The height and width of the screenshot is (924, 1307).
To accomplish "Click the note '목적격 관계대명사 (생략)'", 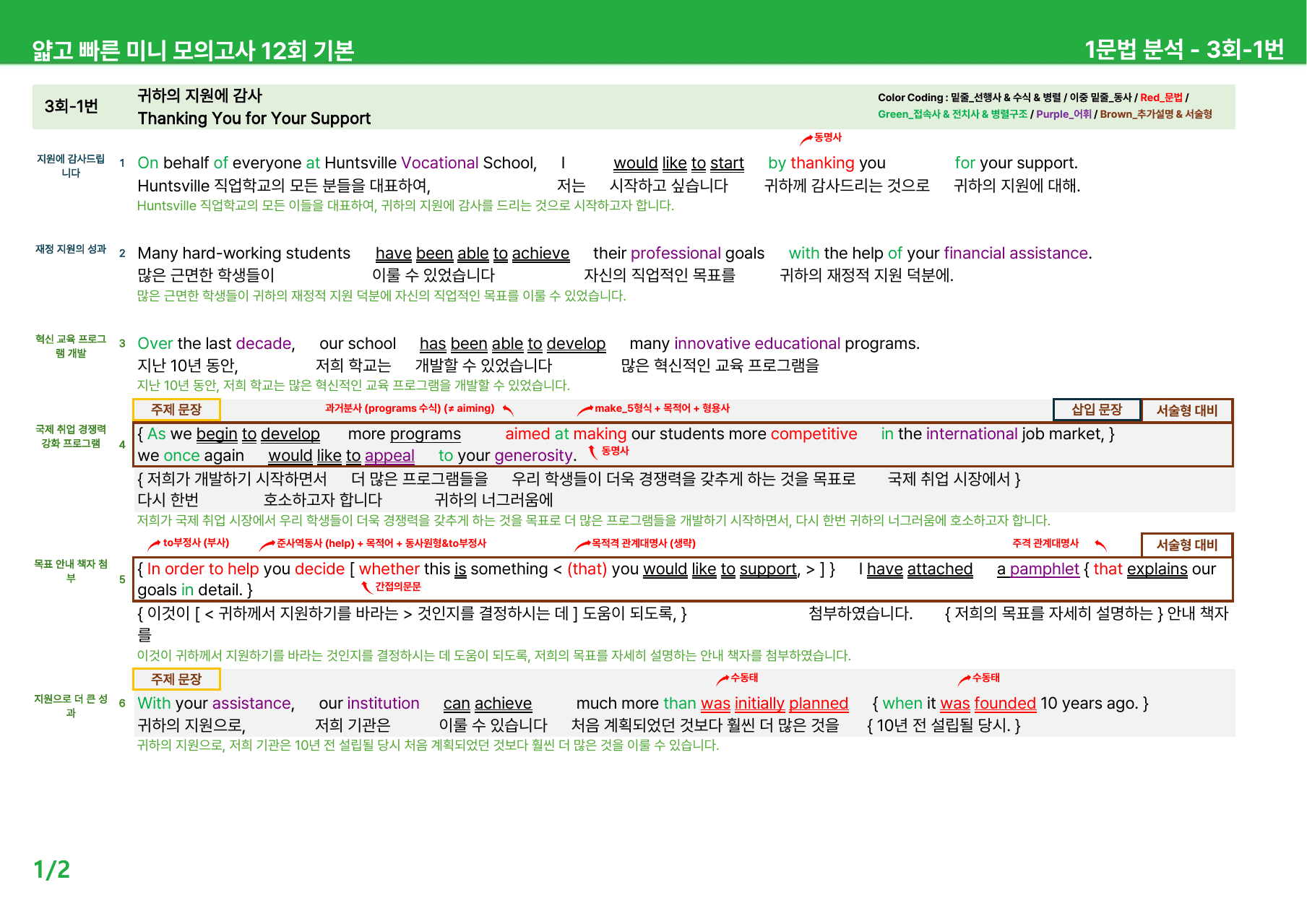I will [x=643, y=543].
